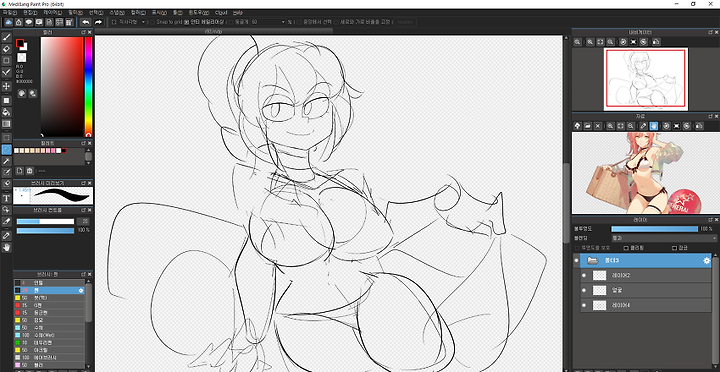Toggle visibility of bottom layer row
Image resolution: width=720 pixels, height=372 pixels.
[584, 305]
